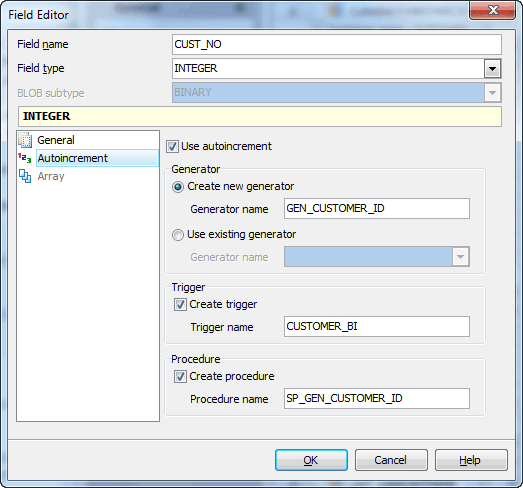Select the Use existing generator option
The width and height of the screenshot is (523, 488).
point(178,235)
